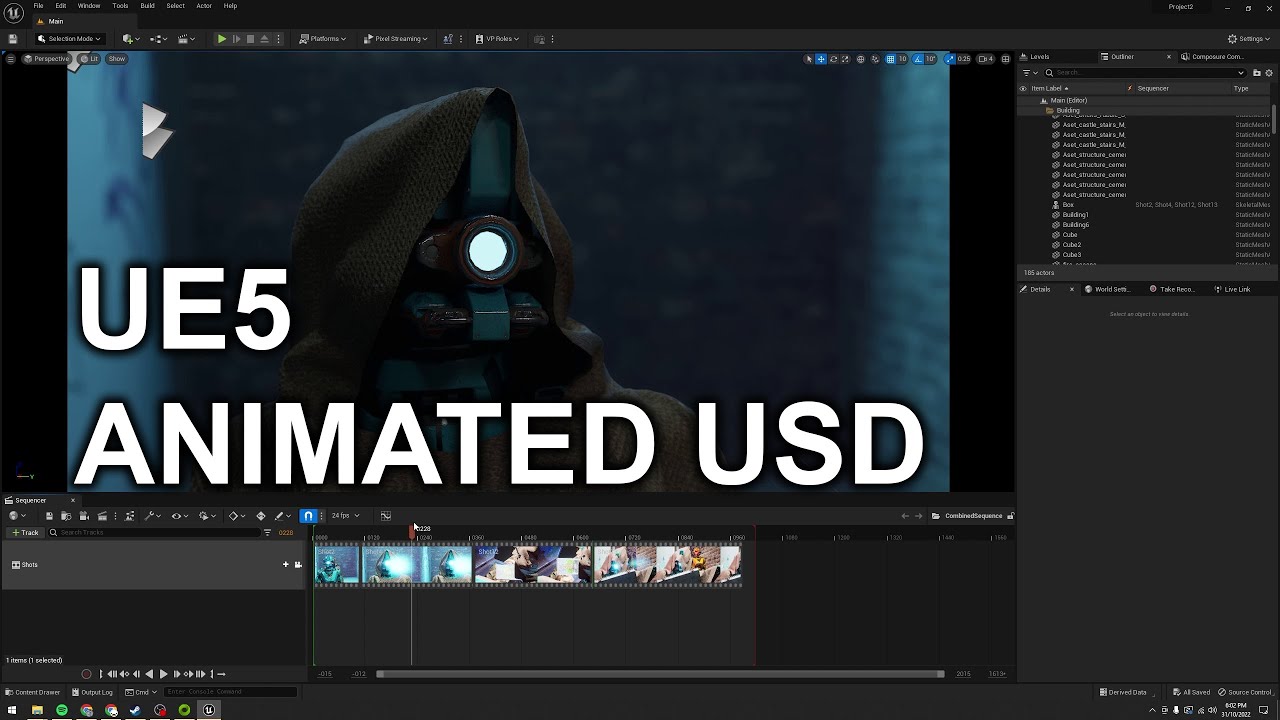Toggle Sequencer snapping magnet button

pos(308,516)
